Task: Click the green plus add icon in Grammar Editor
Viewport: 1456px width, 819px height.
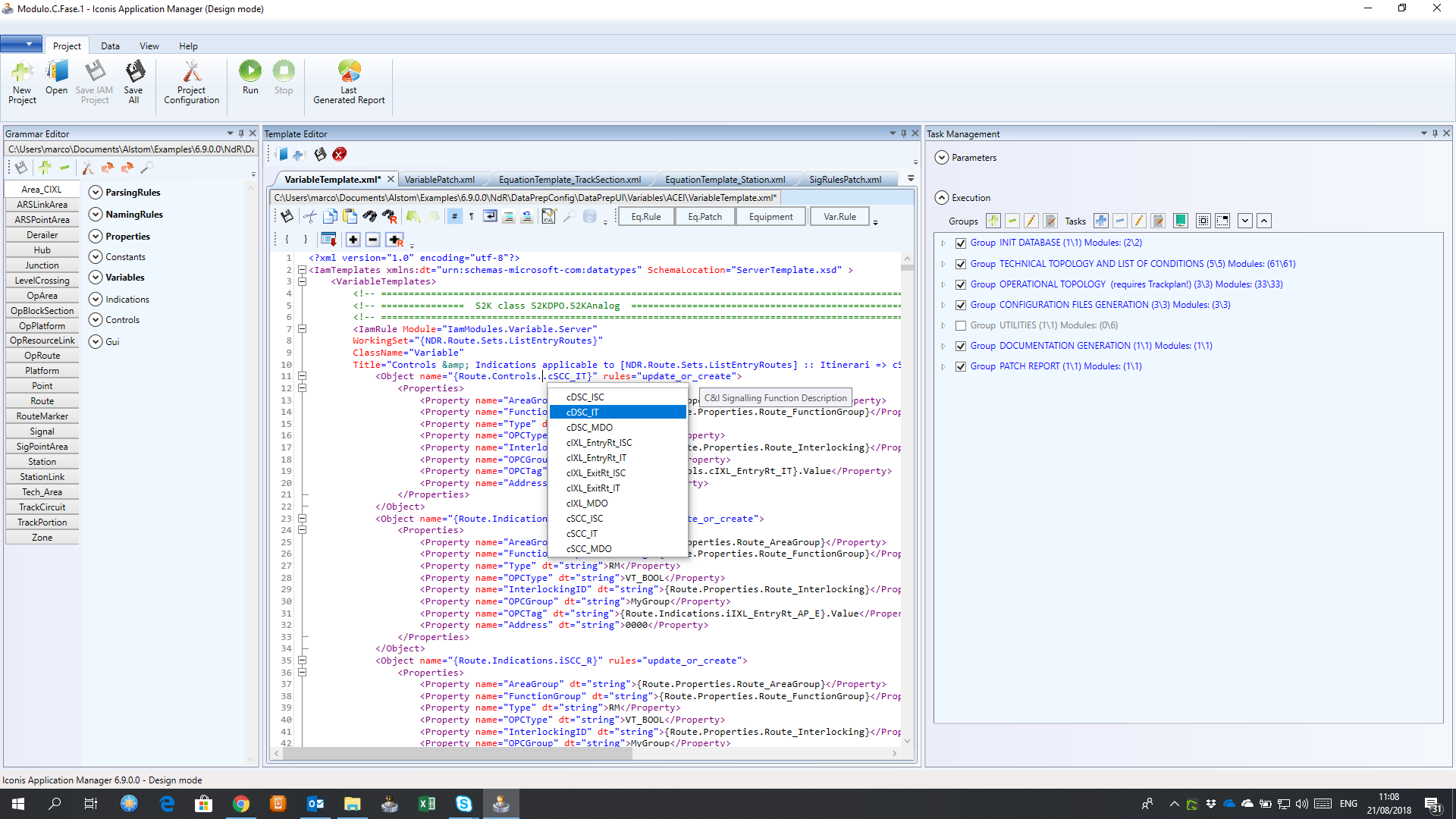Action: click(x=45, y=168)
